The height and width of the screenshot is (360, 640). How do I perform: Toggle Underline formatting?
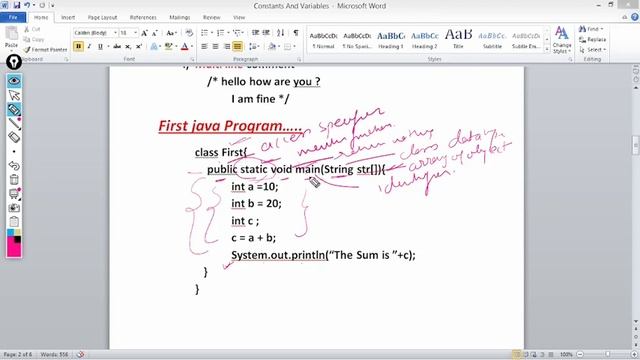100,47
